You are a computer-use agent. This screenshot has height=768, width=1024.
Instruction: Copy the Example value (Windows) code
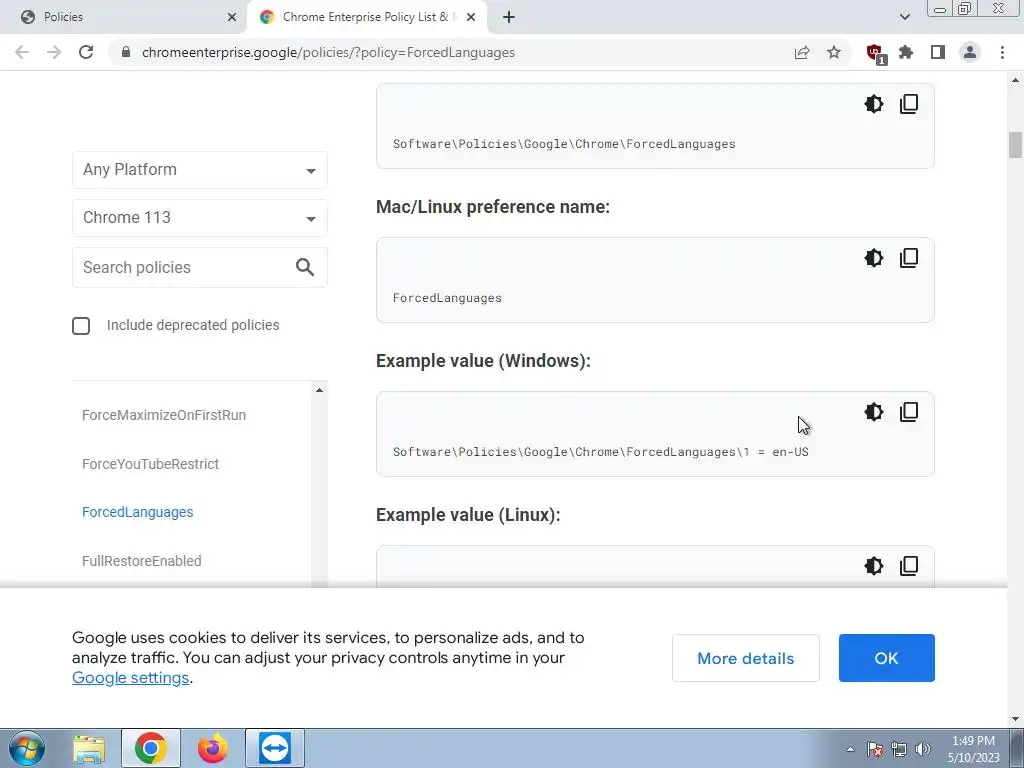[909, 412]
